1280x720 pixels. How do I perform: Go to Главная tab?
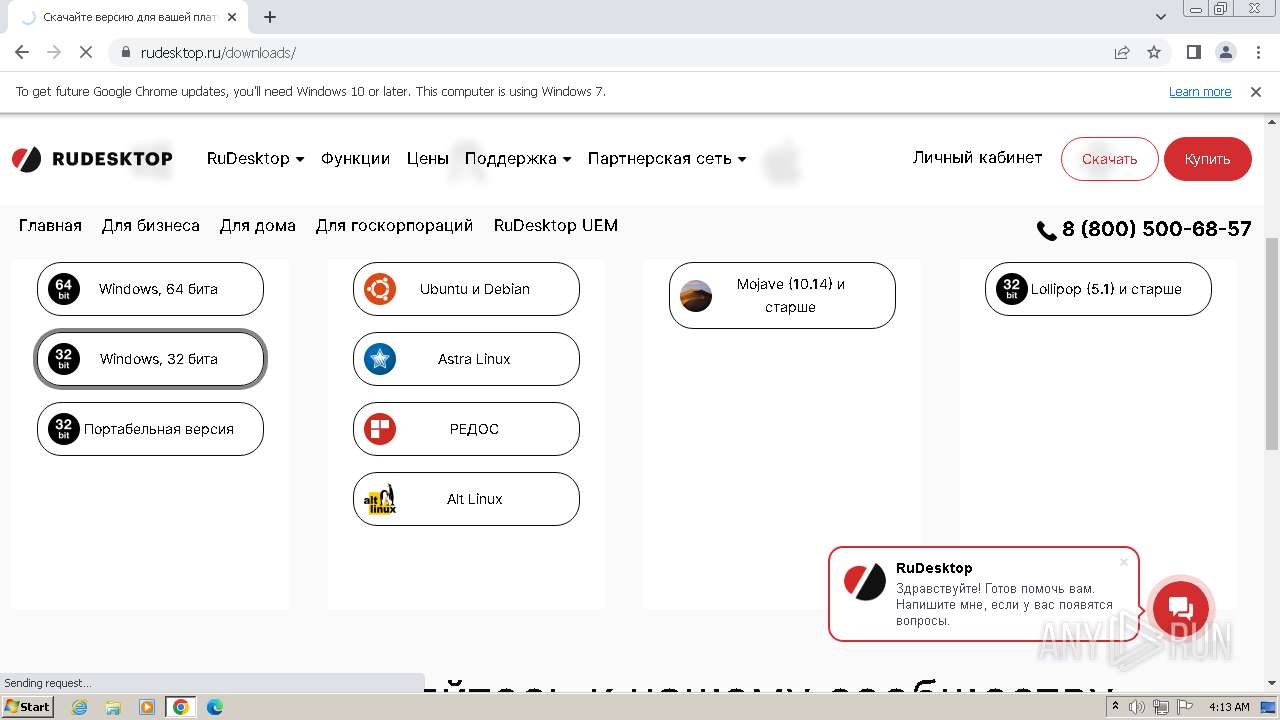pyautogui.click(x=50, y=226)
